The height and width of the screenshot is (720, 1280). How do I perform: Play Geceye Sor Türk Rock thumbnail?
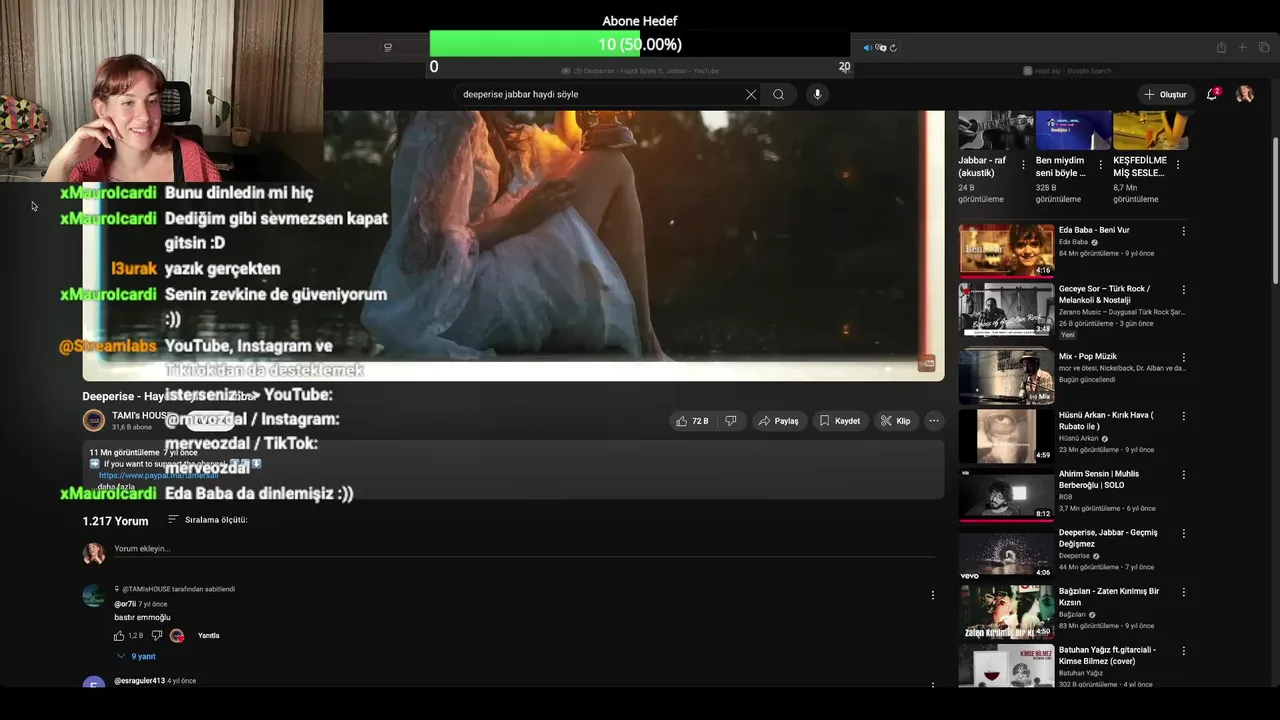tap(1006, 309)
